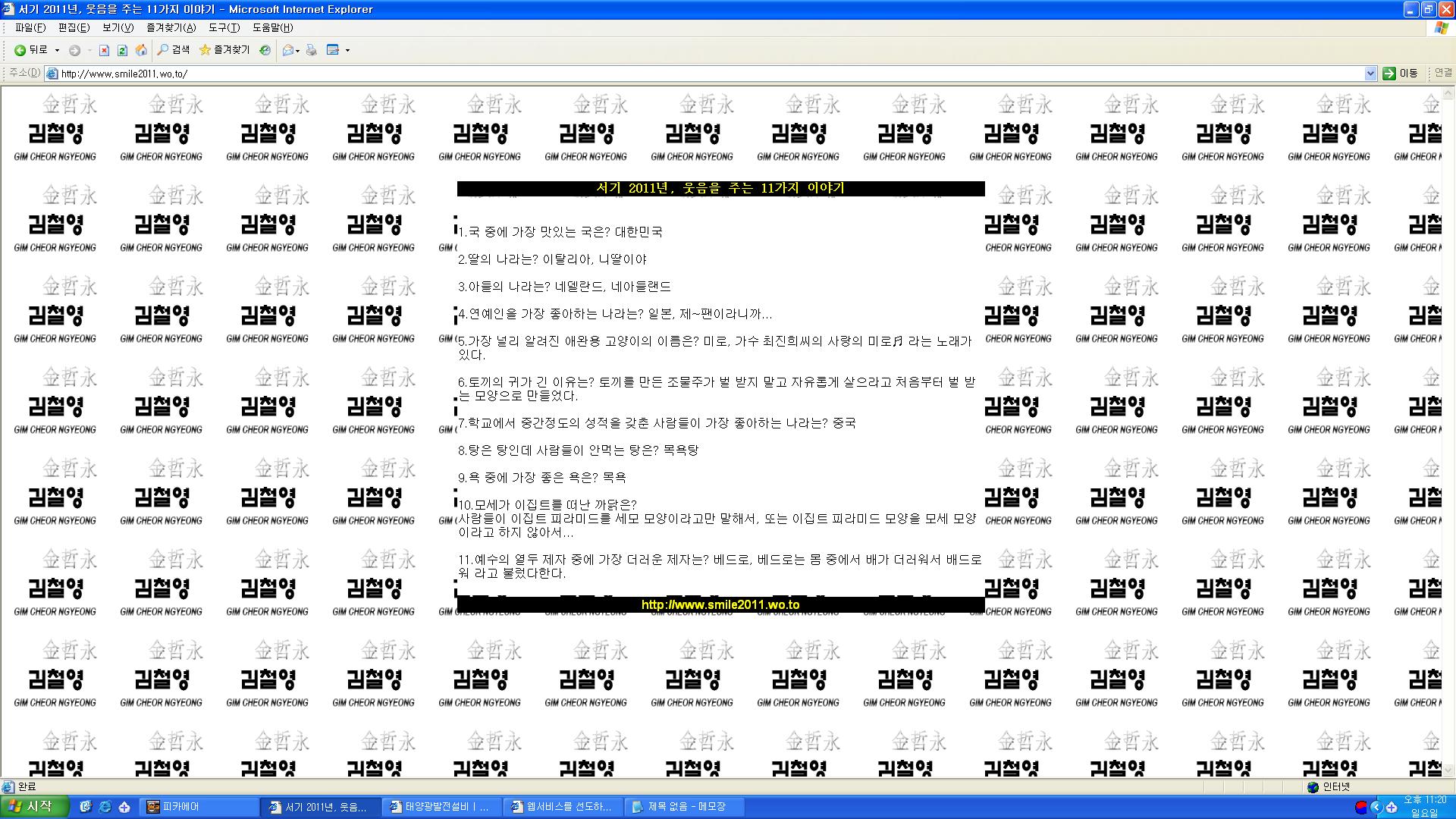Viewport: 1456px width, 819px height.
Task: Open the 도구(T) menu
Action: [x=224, y=28]
